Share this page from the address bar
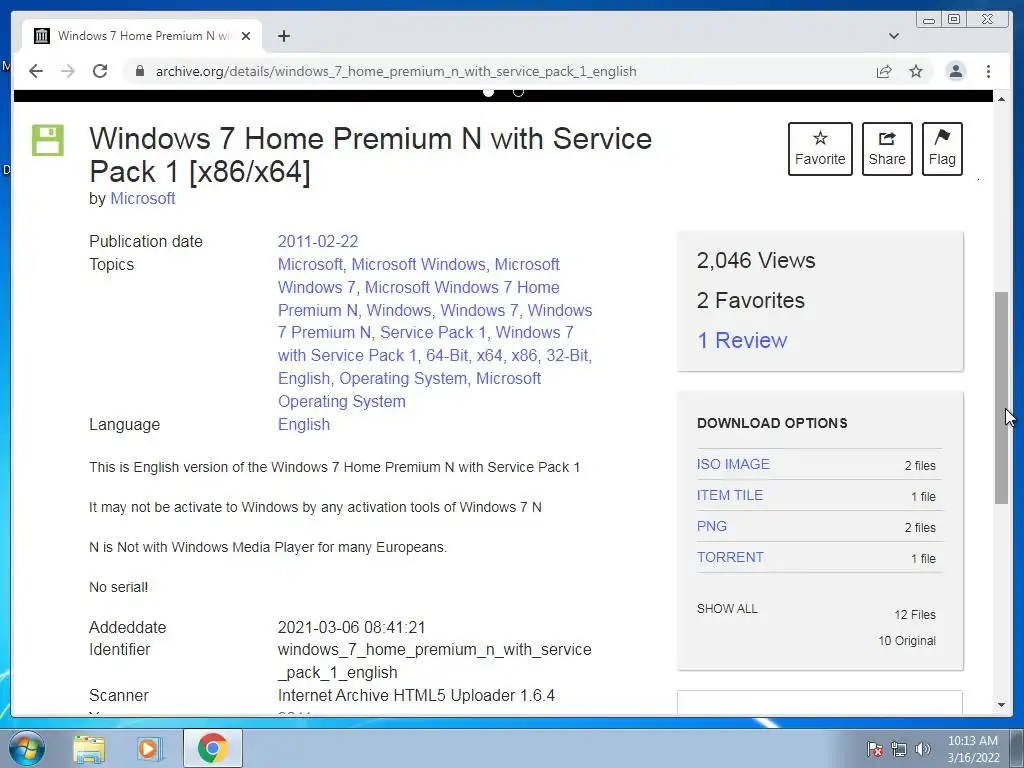 point(884,71)
